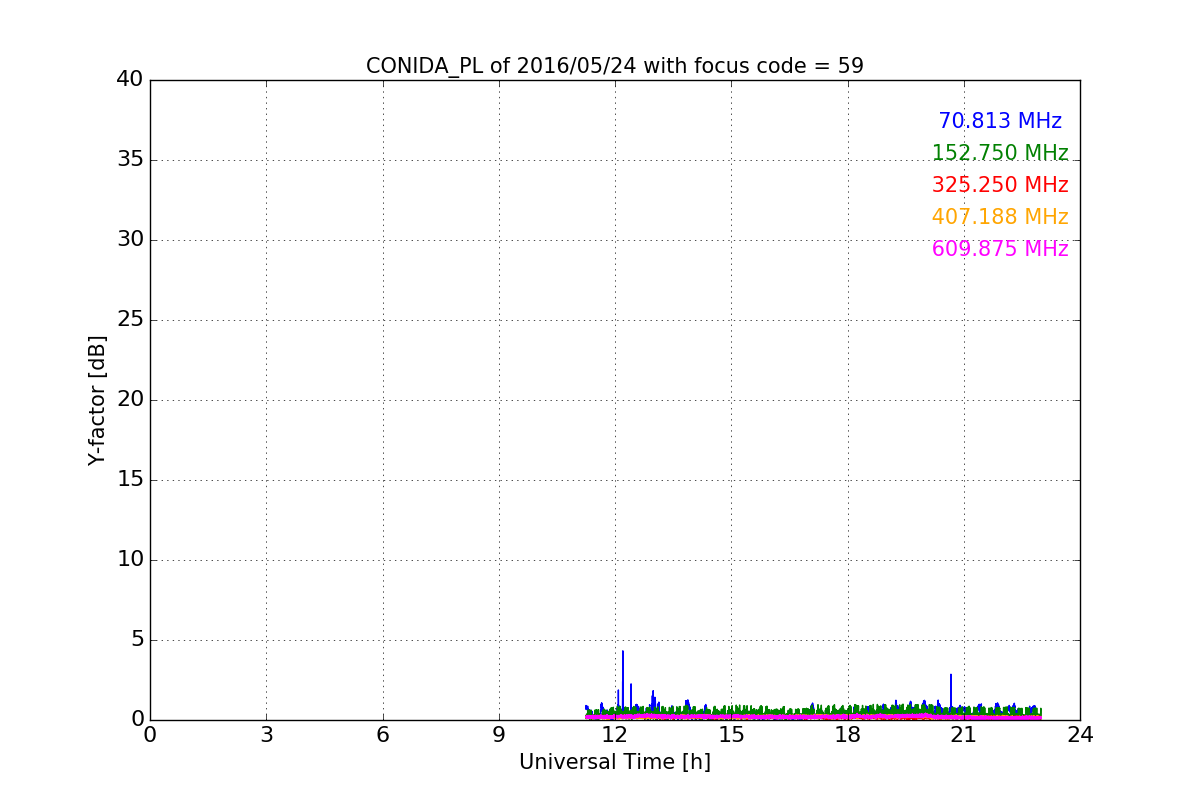The height and width of the screenshot is (800, 1200).
Task: Click the x-axis tick label 21
Action: pos(964,735)
